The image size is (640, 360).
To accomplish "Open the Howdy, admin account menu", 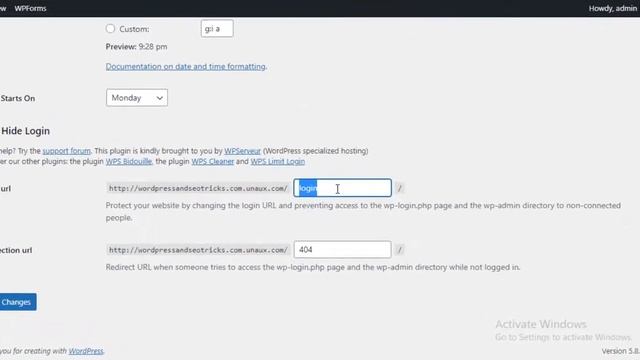I will pos(613,8).
